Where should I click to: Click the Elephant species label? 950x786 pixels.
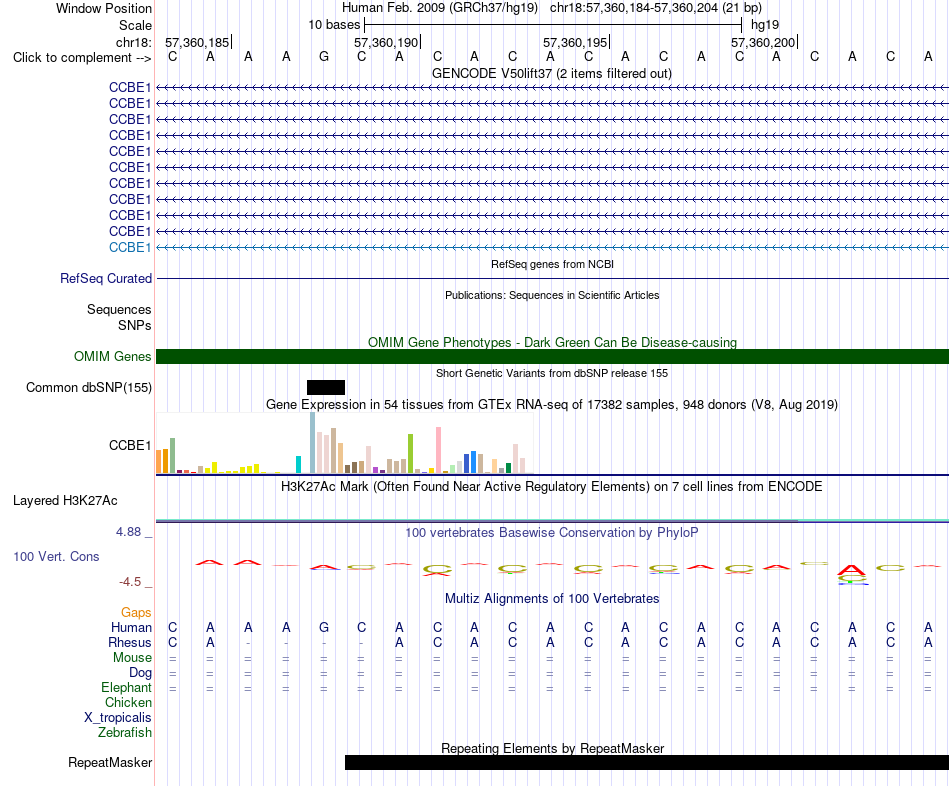pos(126,688)
